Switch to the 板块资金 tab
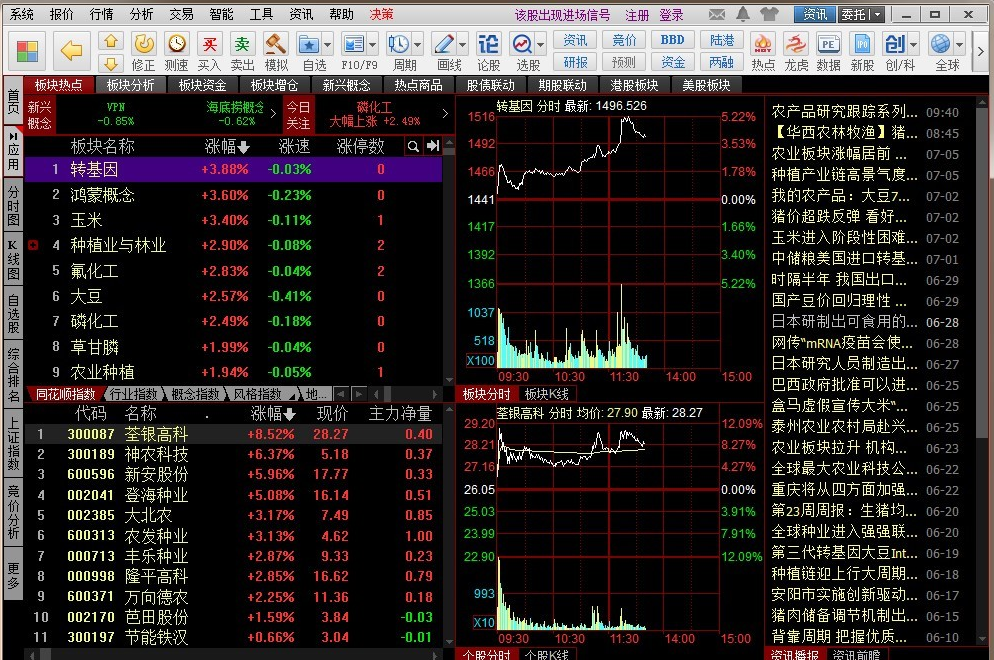The width and height of the screenshot is (994, 660). click(202, 85)
